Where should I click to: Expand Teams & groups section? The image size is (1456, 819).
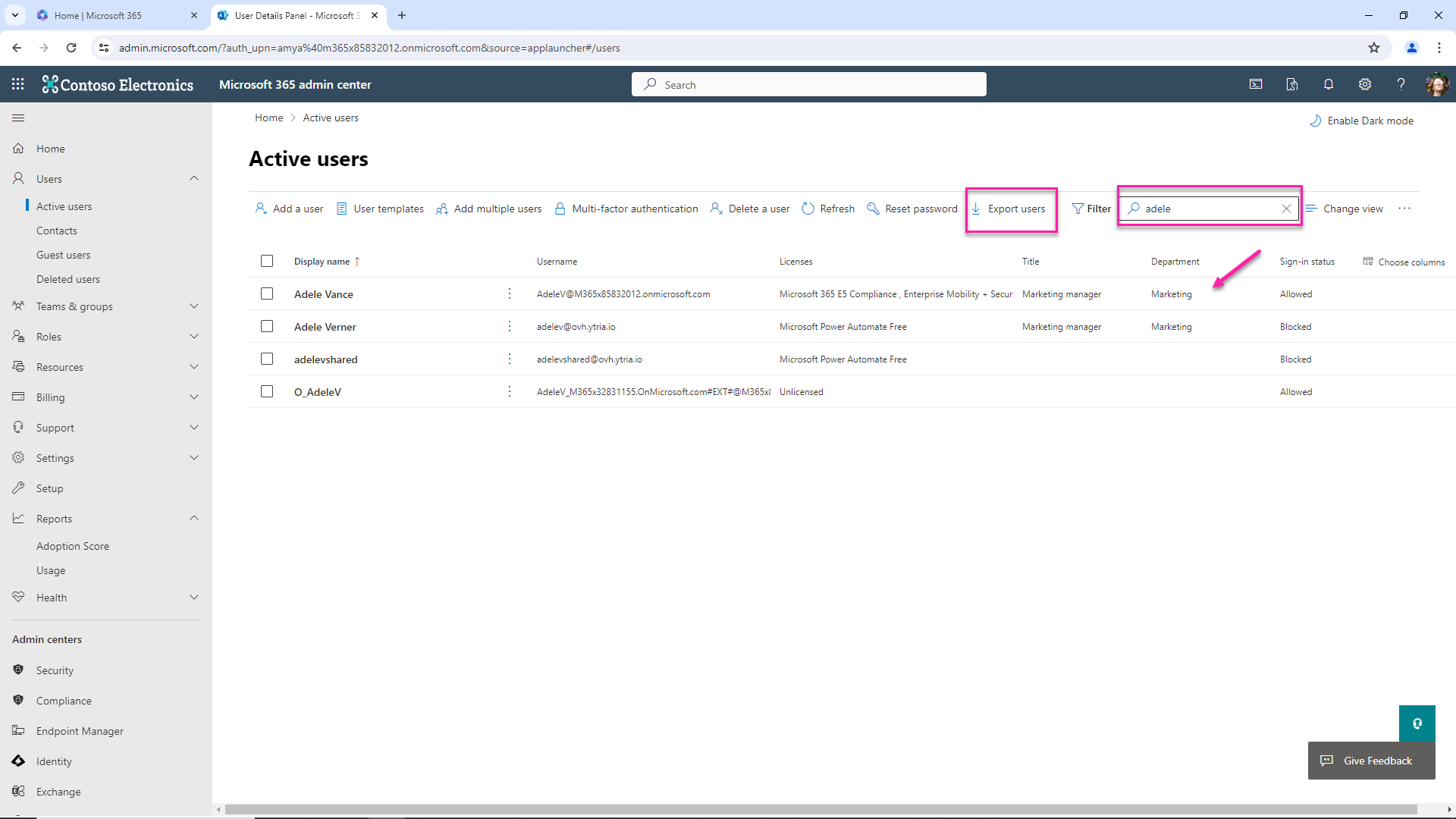(194, 306)
